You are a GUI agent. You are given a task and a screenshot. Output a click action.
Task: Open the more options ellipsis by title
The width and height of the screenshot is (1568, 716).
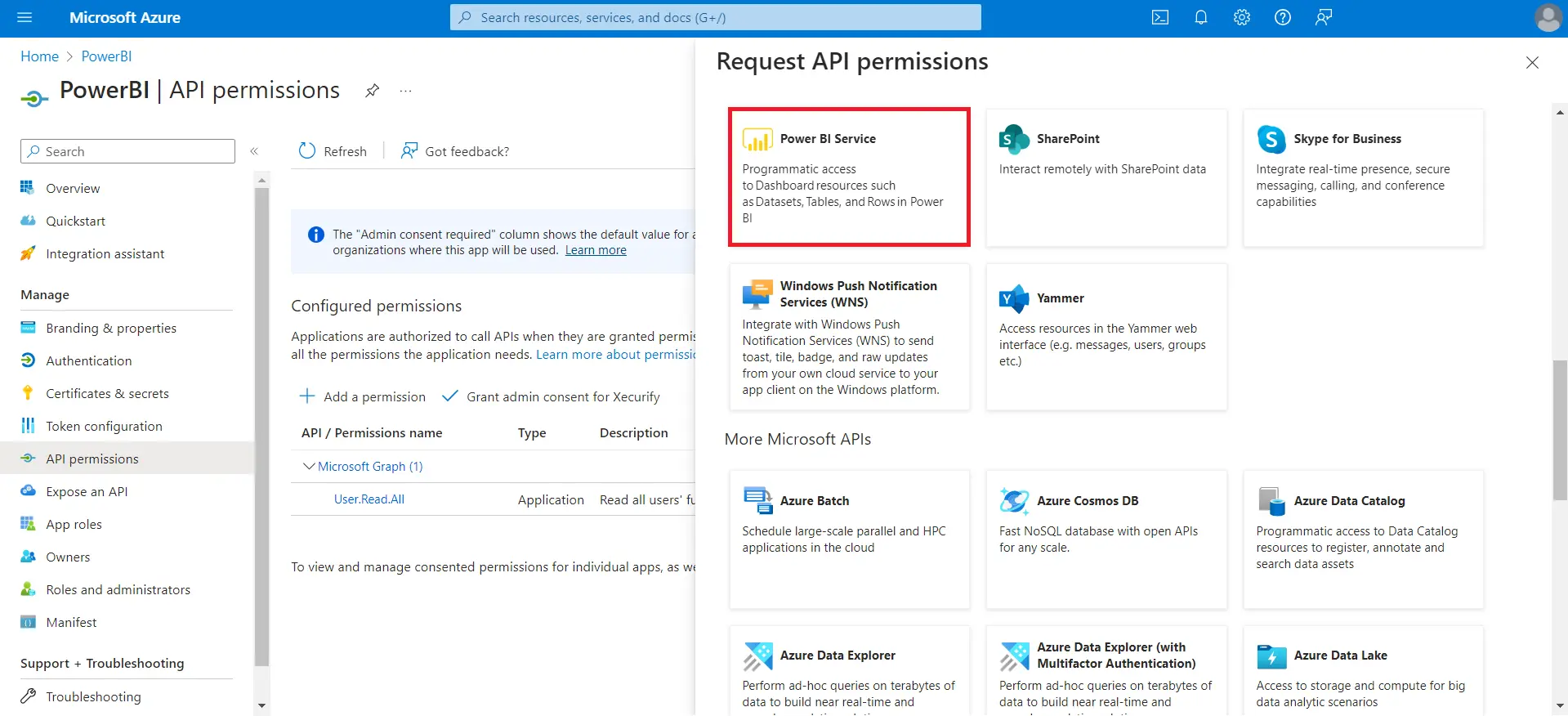[405, 91]
